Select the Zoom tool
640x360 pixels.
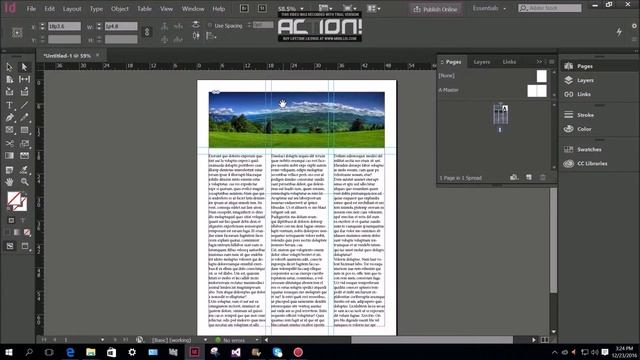(24, 182)
